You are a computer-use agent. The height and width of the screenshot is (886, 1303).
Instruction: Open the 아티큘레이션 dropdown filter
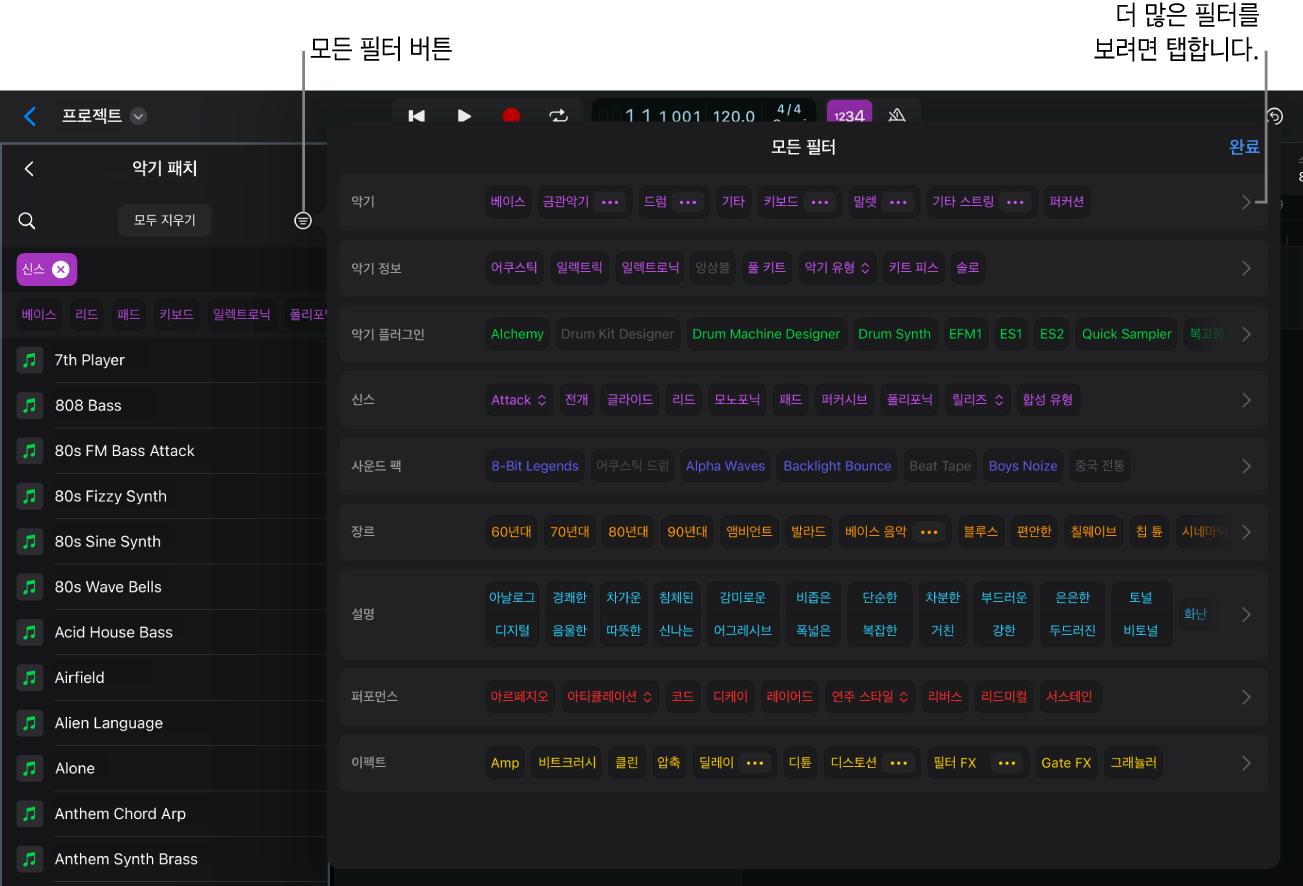610,697
